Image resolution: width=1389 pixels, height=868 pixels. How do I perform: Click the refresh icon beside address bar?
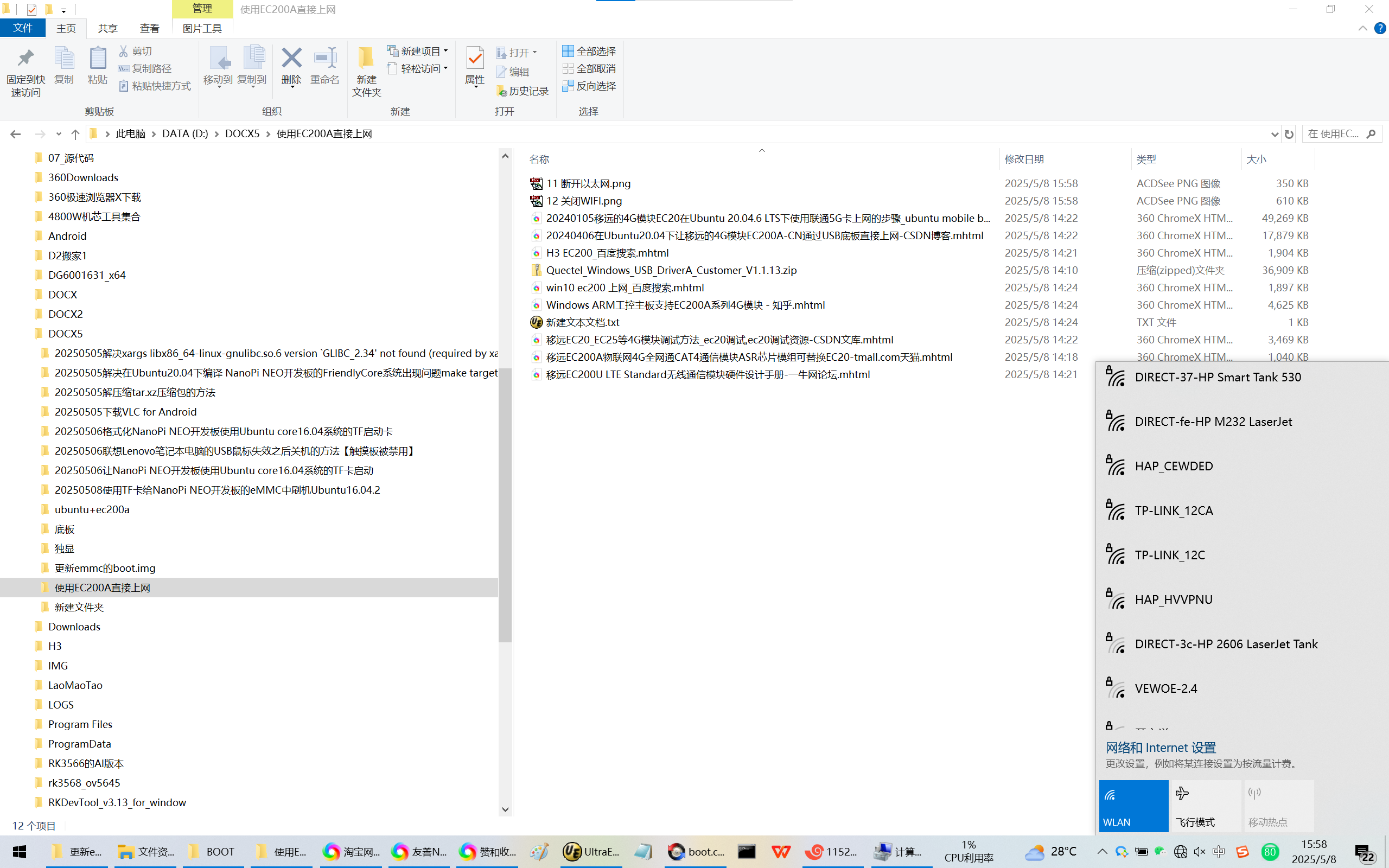pos(1289,134)
